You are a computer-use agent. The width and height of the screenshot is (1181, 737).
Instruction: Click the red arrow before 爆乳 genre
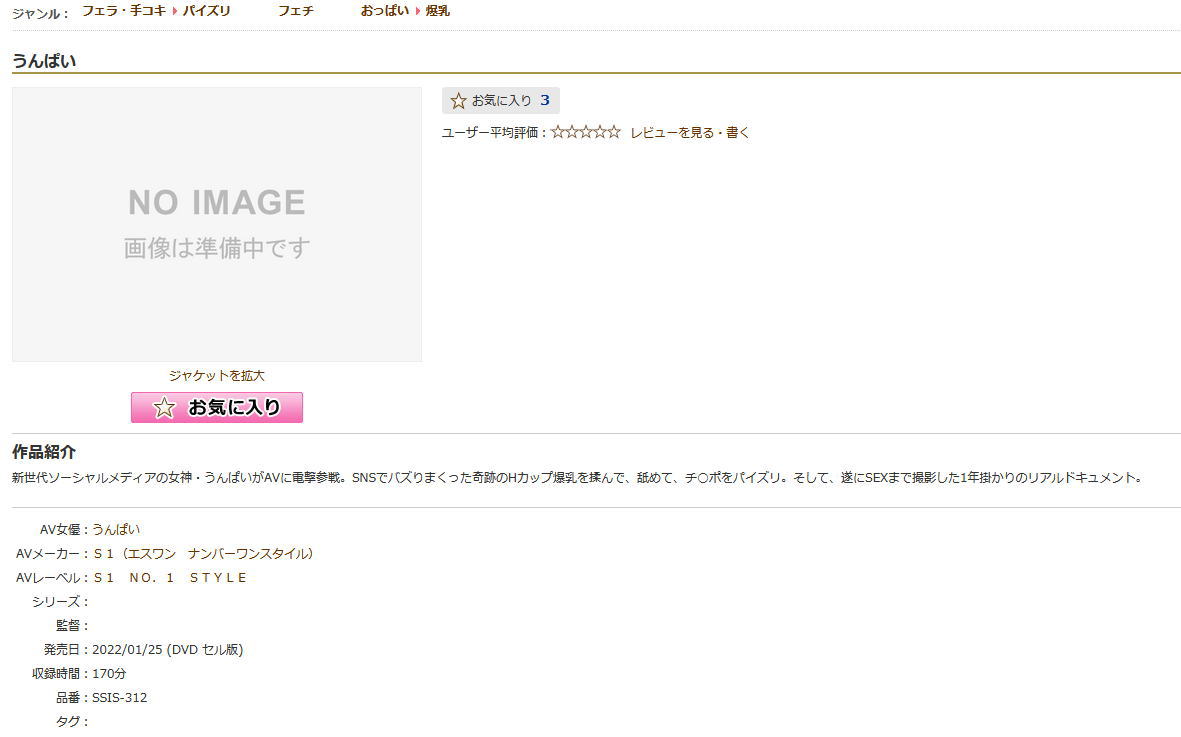coord(418,12)
